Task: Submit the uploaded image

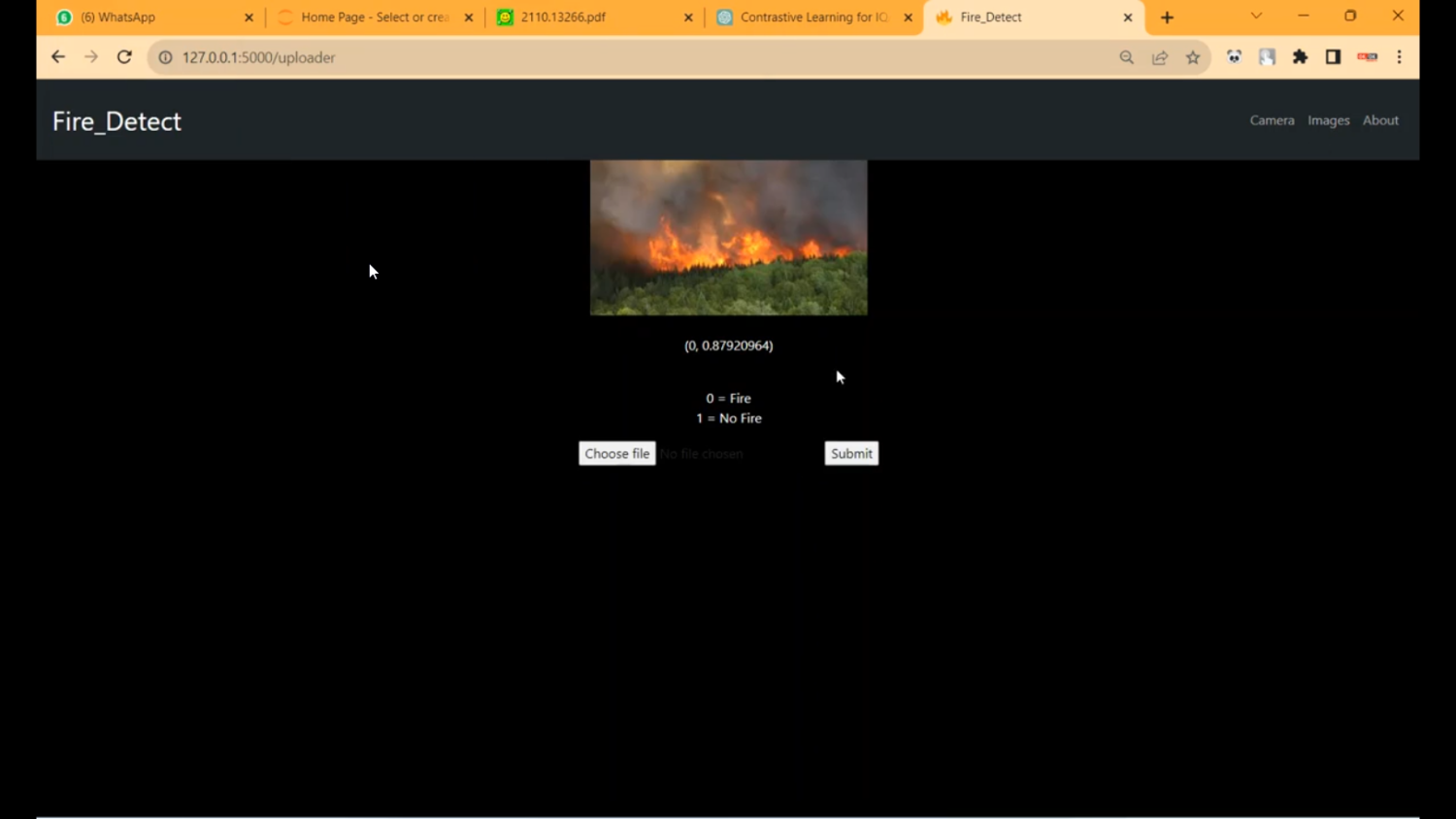Action: click(x=851, y=453)
